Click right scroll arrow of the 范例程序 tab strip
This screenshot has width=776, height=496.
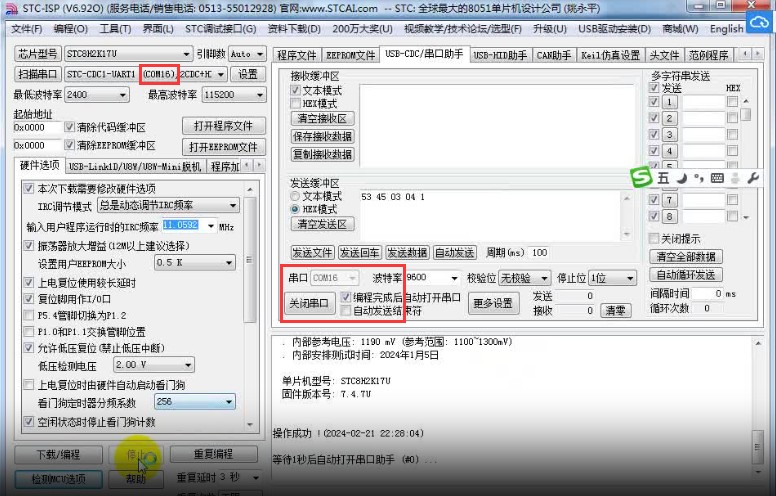pos(757,54)
